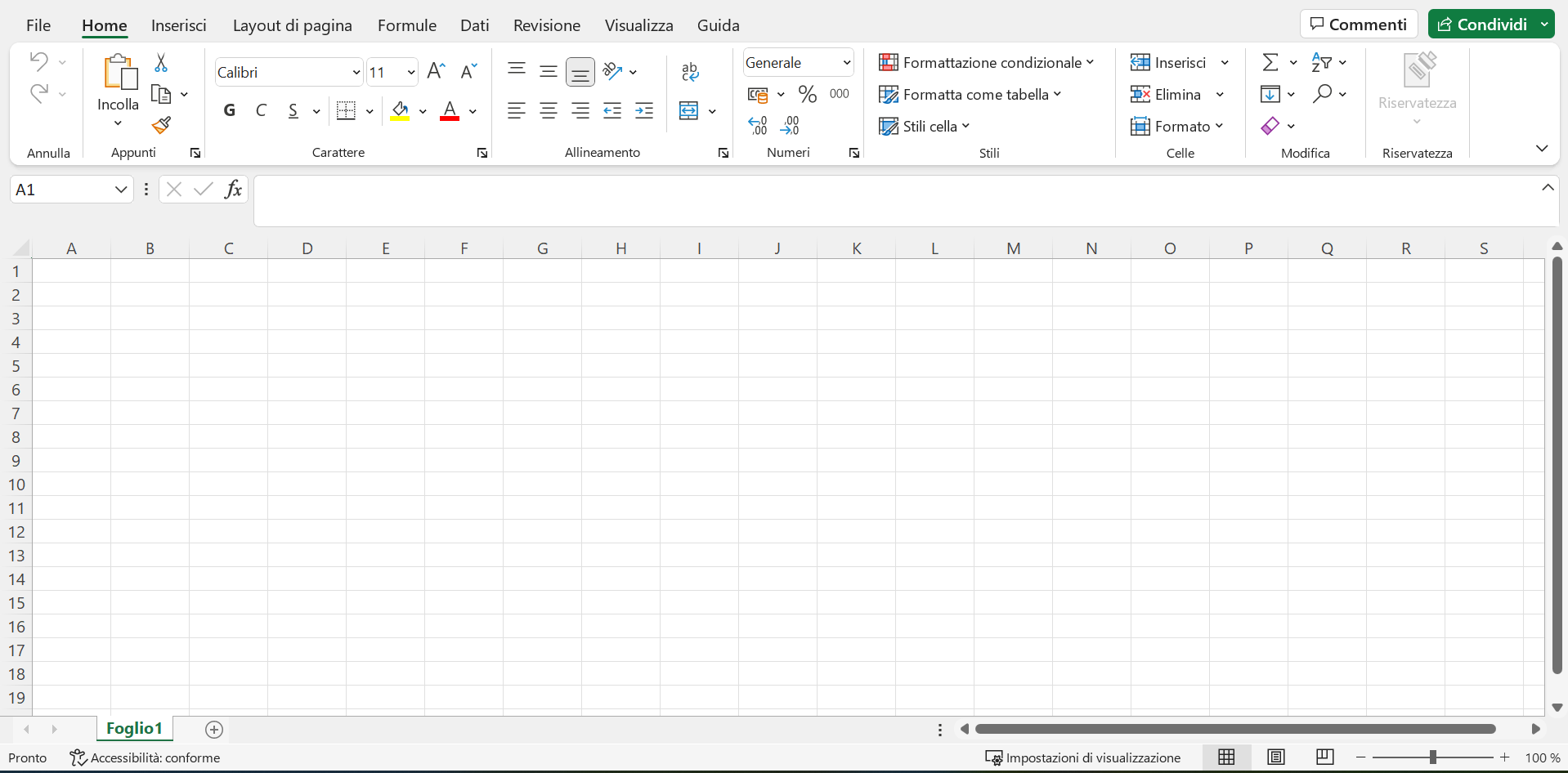The image size is (1568, 773).
Task: Apply thousands separator 000 style
Action: pos(840,94)
